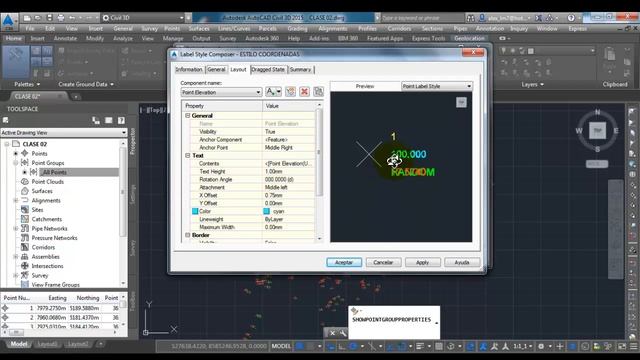
Task: Click the Color property row swatch
Action: point(195,211)
